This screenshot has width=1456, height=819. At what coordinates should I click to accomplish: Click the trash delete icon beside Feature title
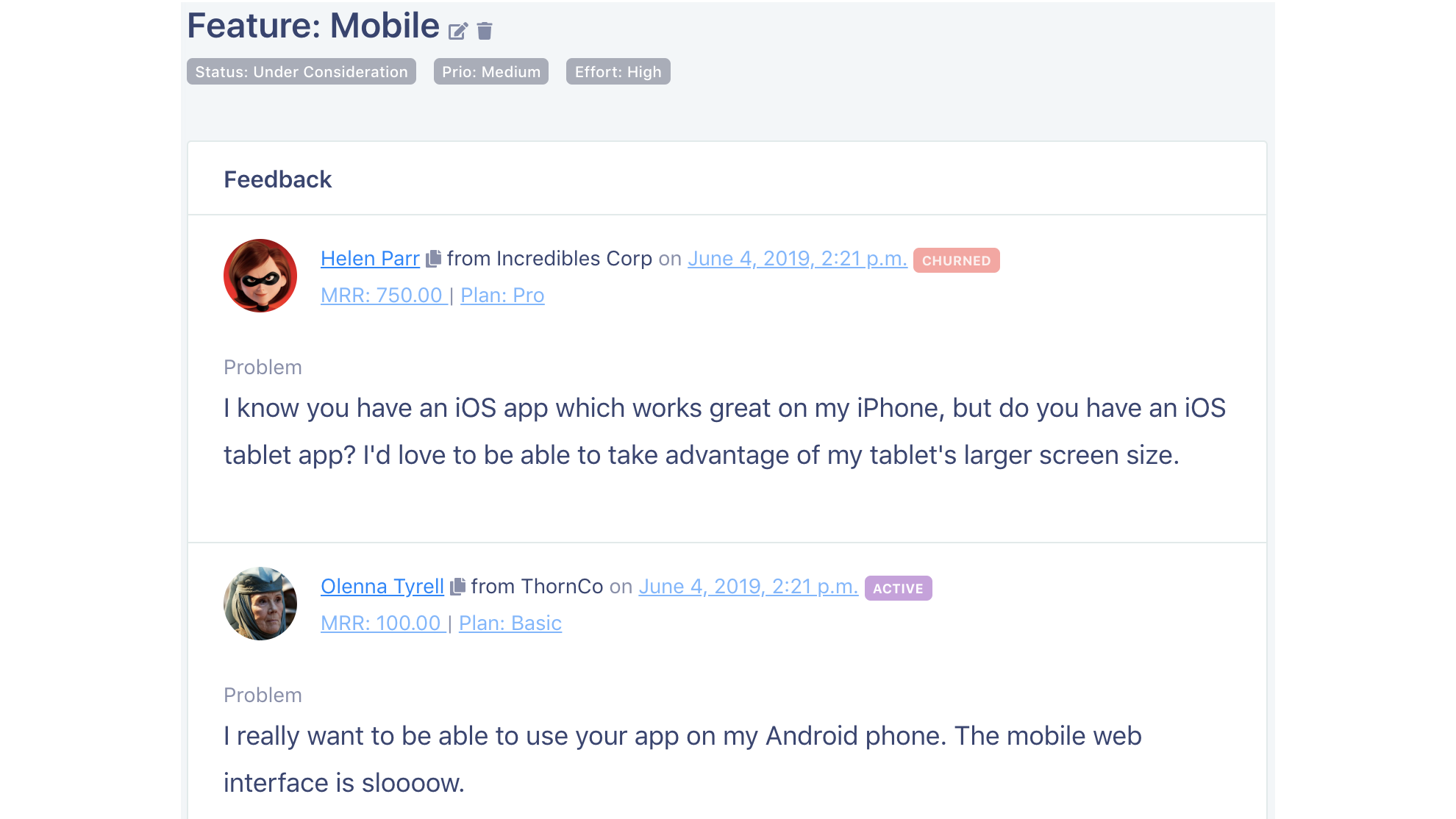(485, 31)
